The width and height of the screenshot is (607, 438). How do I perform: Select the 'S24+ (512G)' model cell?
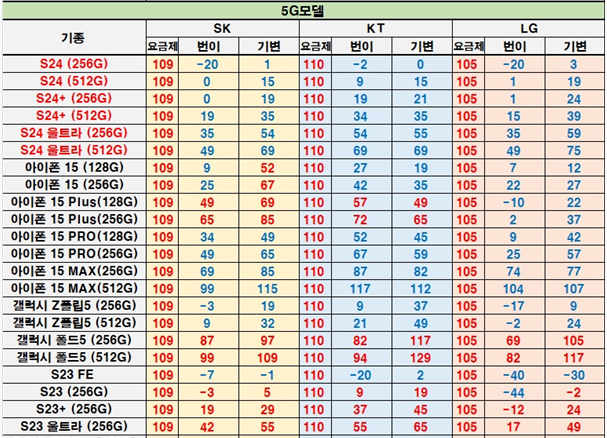pos(74,116)
